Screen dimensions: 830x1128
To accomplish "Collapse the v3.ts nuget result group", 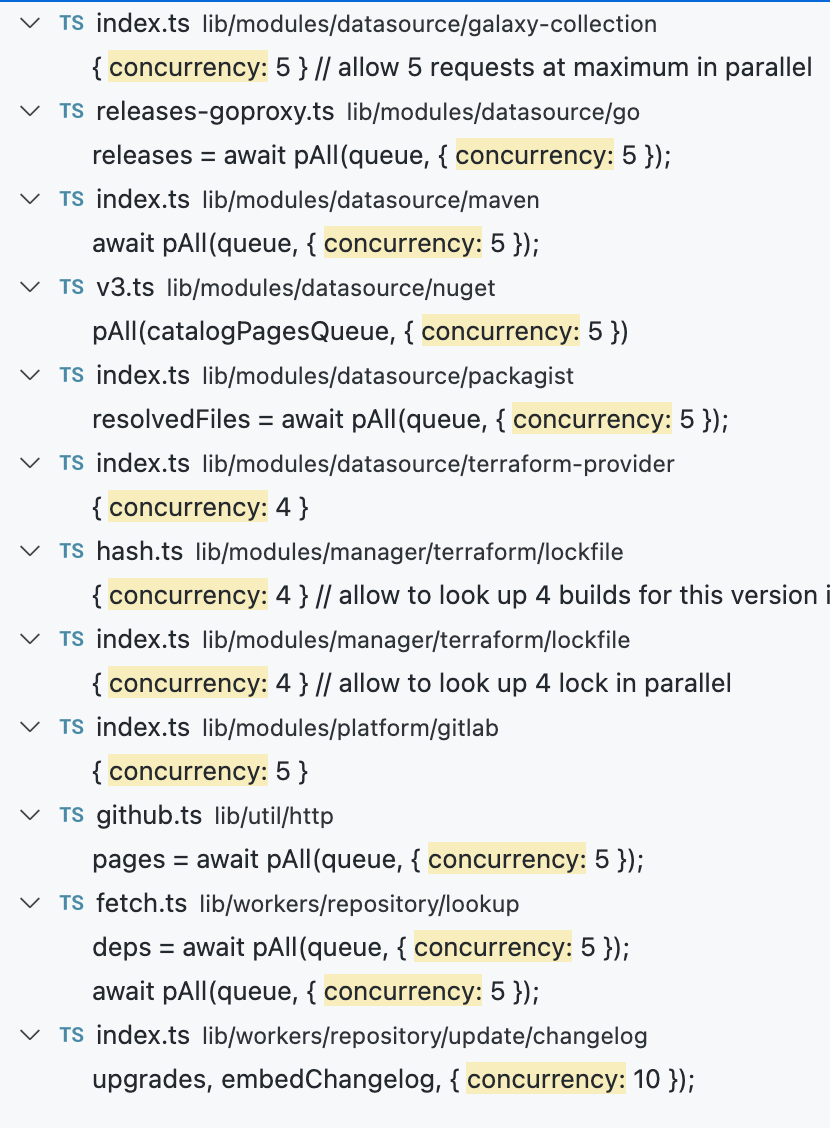I will (x=29, y=287).
